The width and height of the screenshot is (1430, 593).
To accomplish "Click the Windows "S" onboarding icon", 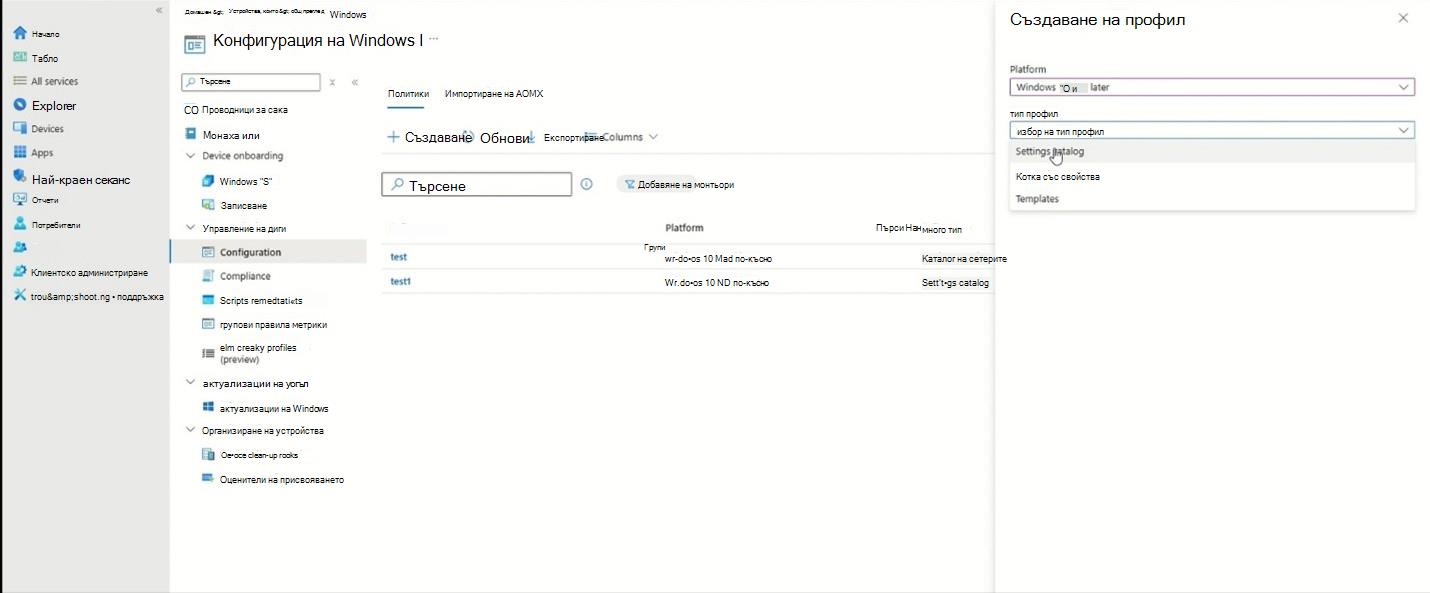I will 208,181.
